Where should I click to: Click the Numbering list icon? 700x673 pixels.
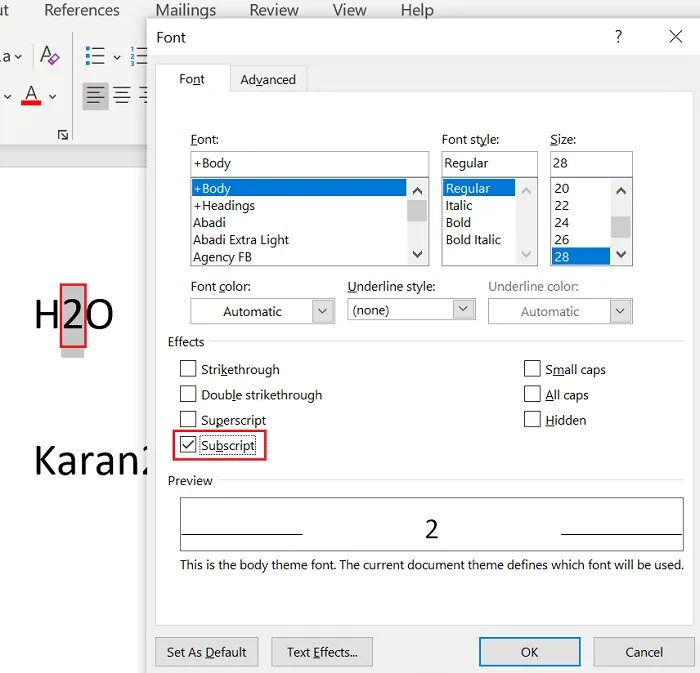[139, 56]
